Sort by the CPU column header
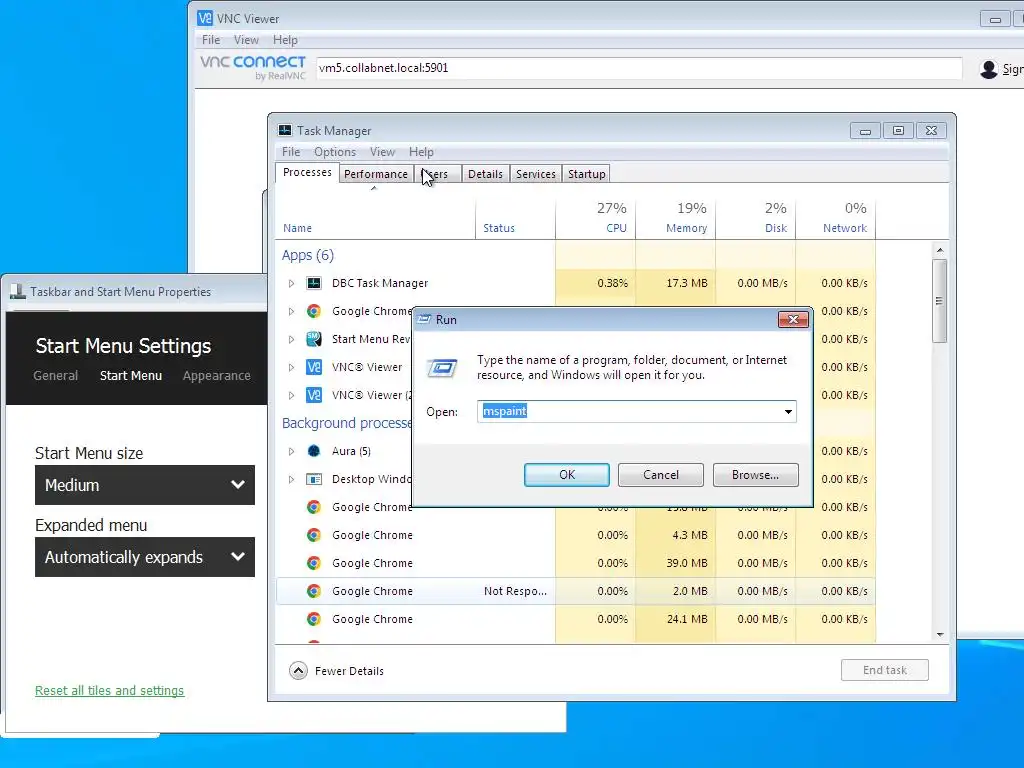This screenshot has height=768, width=1024. [596, 218]
